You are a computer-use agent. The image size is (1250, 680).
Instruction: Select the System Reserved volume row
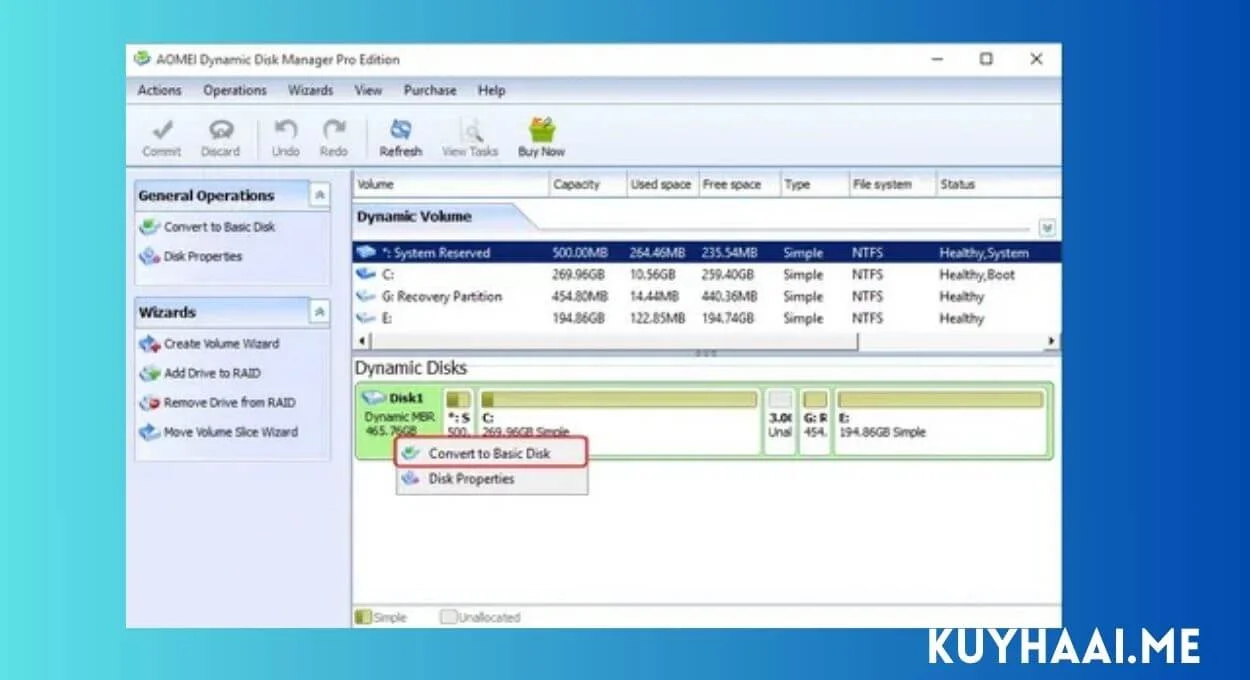point(706,253)
